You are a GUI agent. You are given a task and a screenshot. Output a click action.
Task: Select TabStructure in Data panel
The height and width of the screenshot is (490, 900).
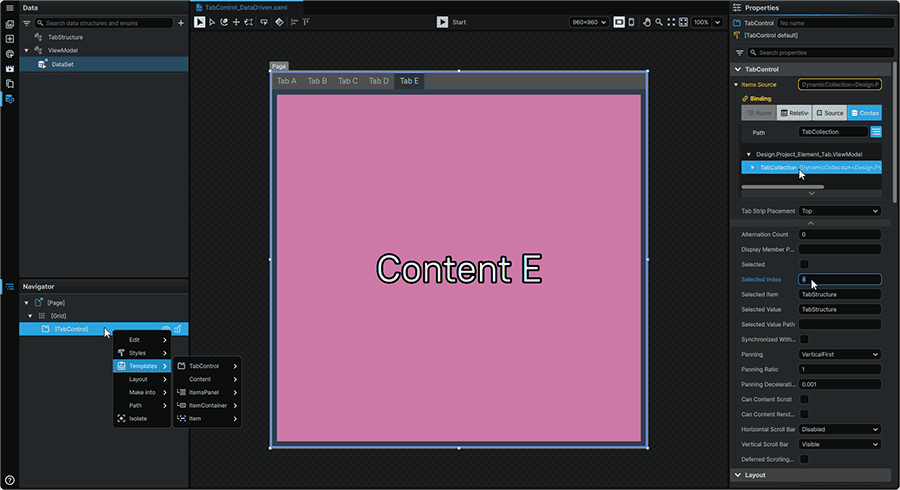point(65,37)
